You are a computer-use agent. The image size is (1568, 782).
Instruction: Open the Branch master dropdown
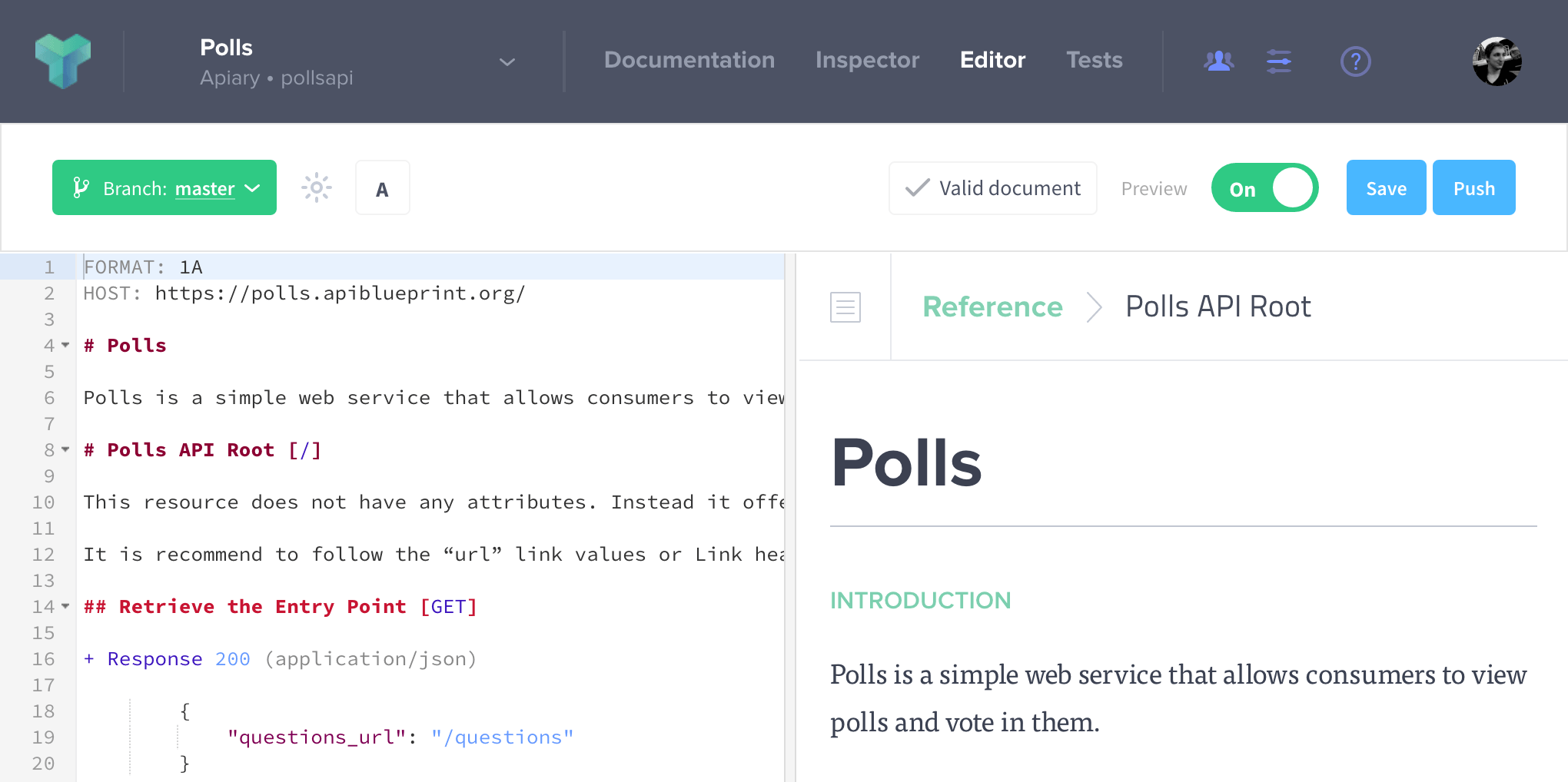point(164,187)
